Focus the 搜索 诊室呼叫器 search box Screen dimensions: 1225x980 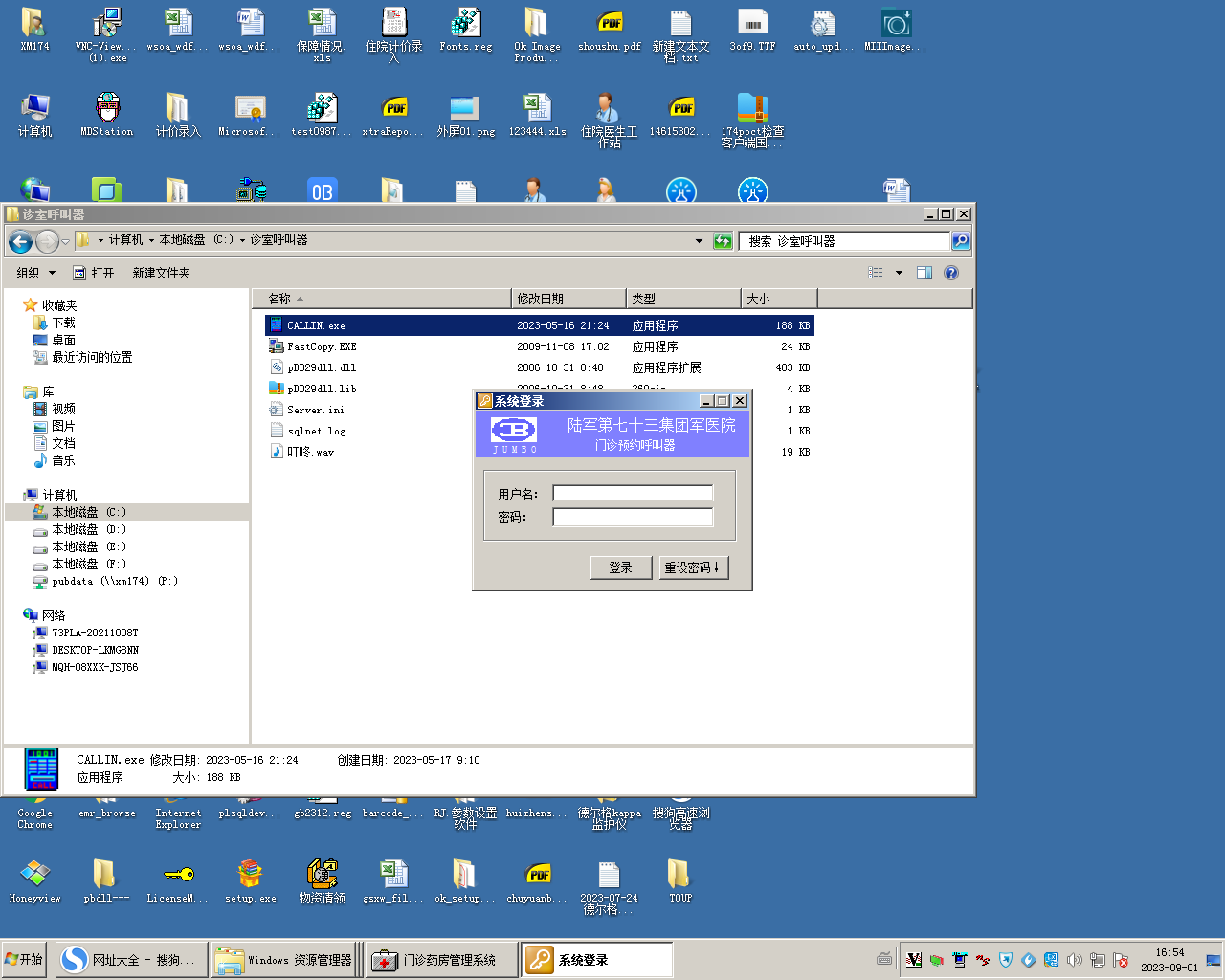point(845,241)
